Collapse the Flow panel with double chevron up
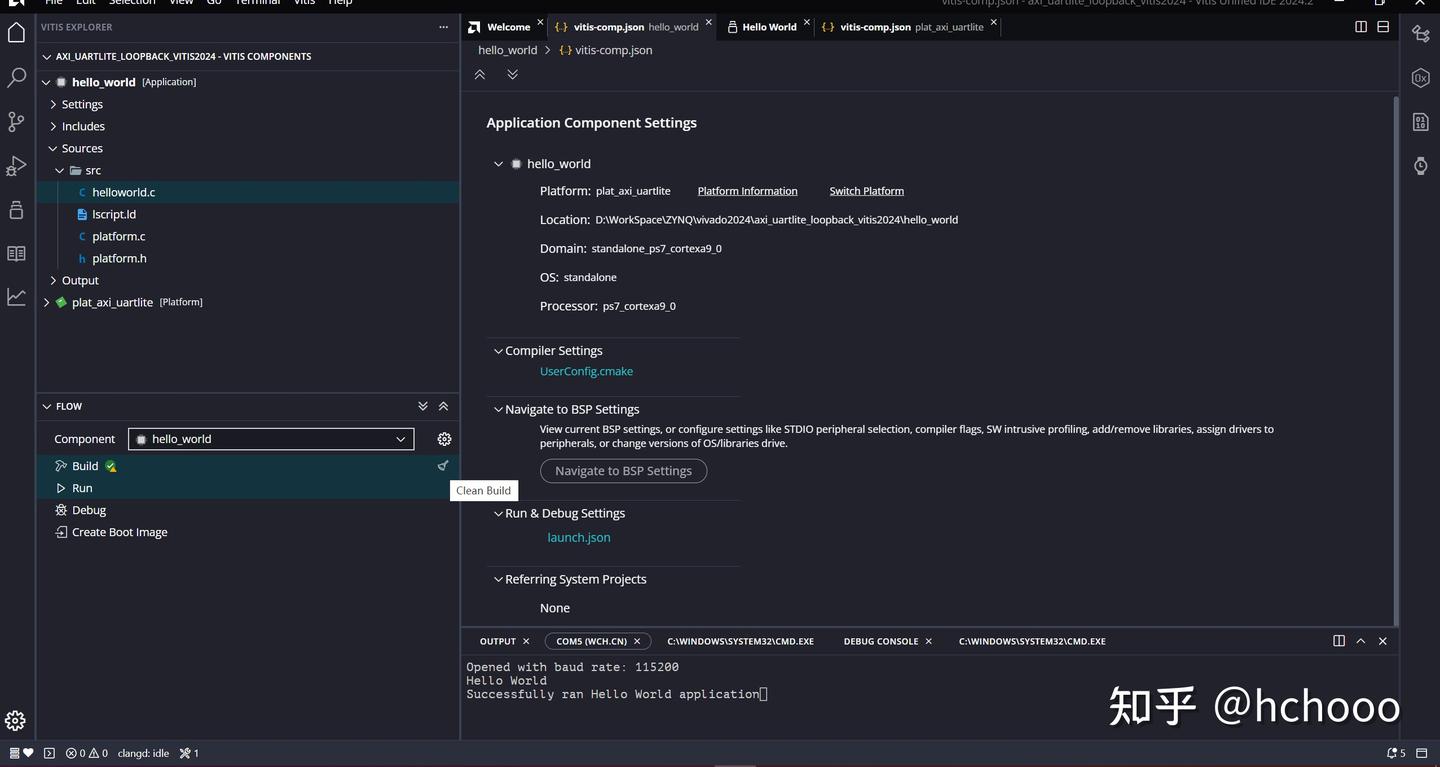Viewport: 1440px width, 767px height. [443, 406]
